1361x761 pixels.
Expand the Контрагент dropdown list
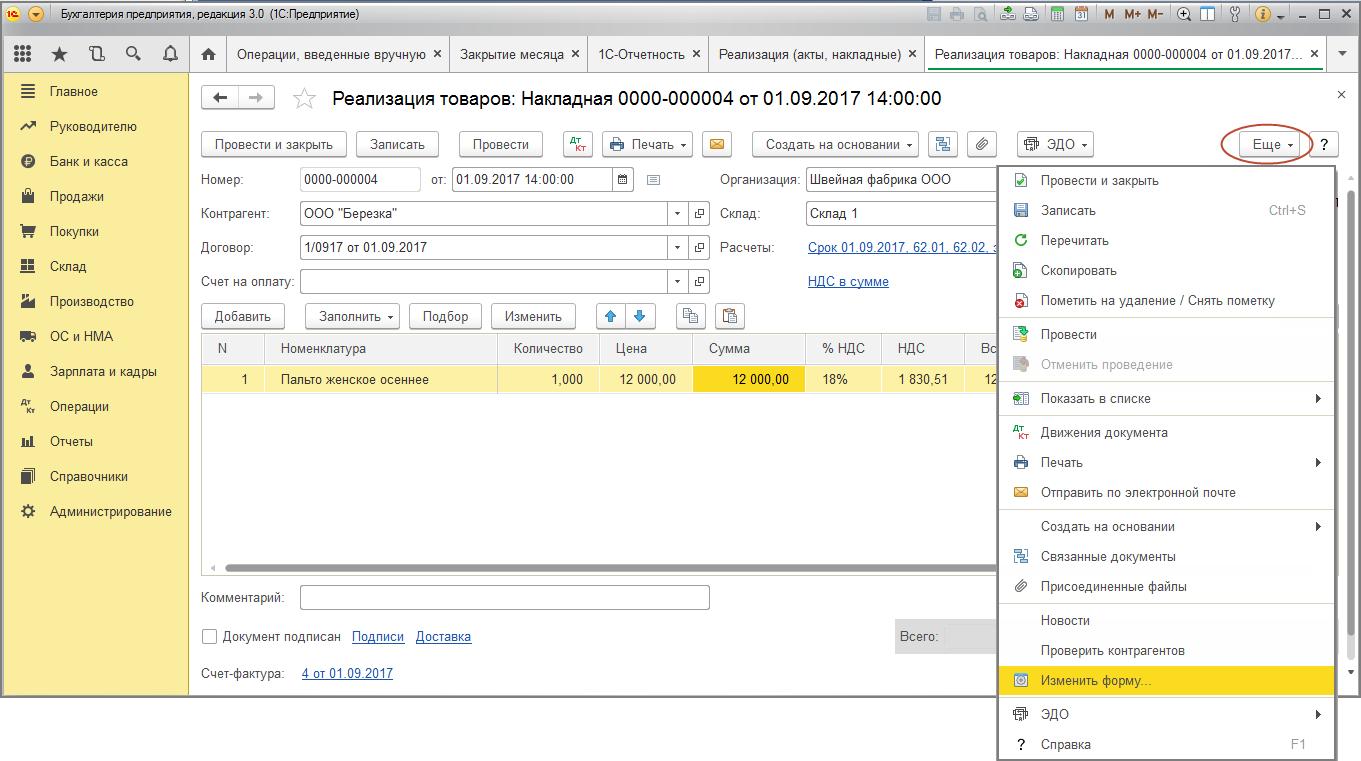pos(677,214)
